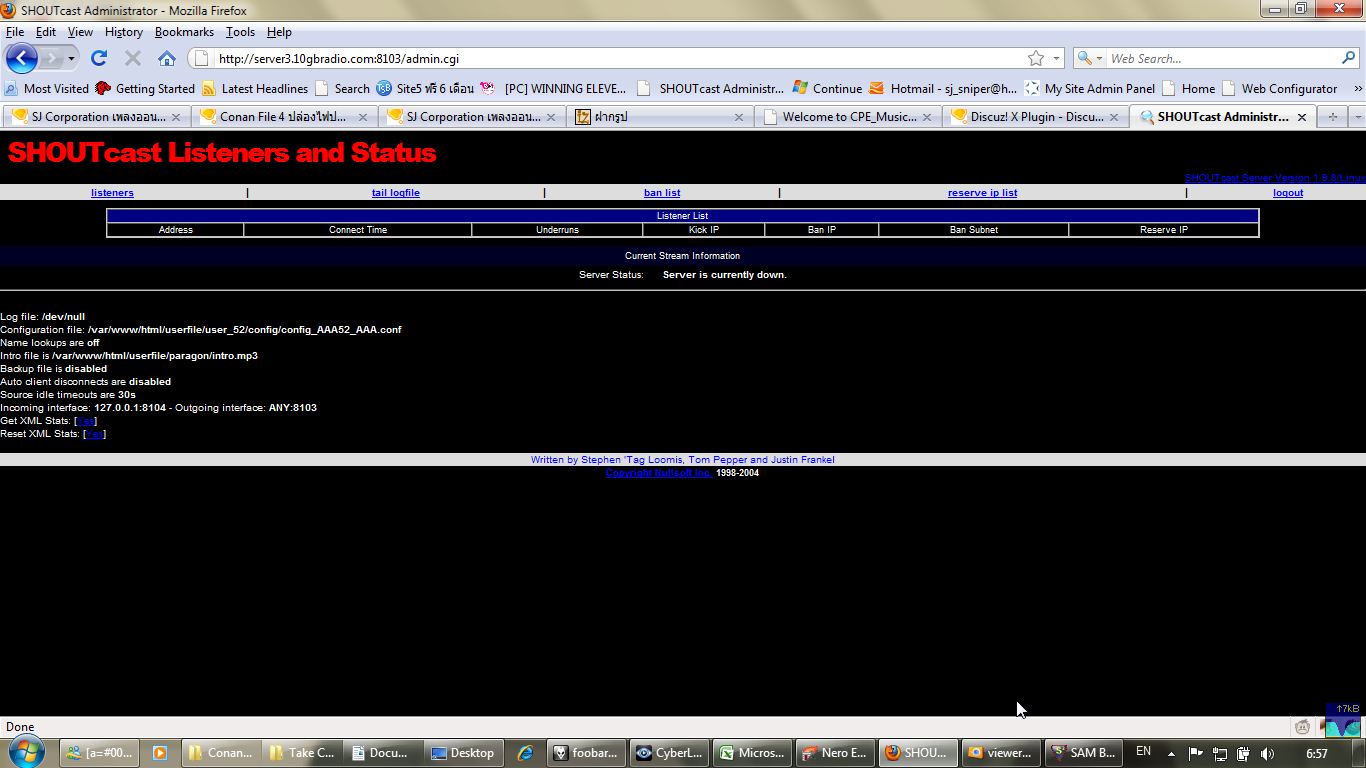
Task: Open a new tab with the plus button
Action: click(1332, 117)
